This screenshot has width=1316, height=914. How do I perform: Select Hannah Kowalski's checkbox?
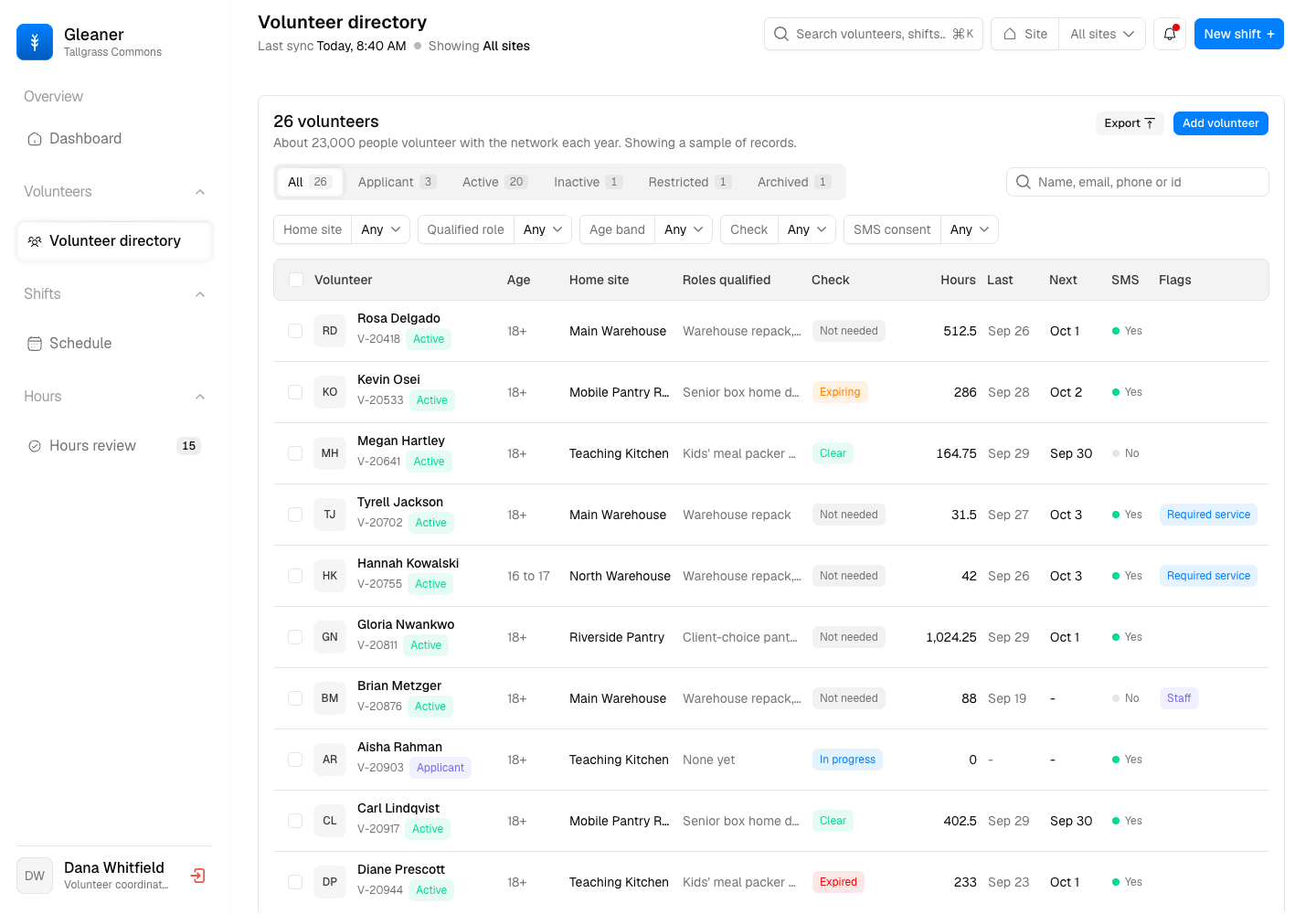coord(295,576)
